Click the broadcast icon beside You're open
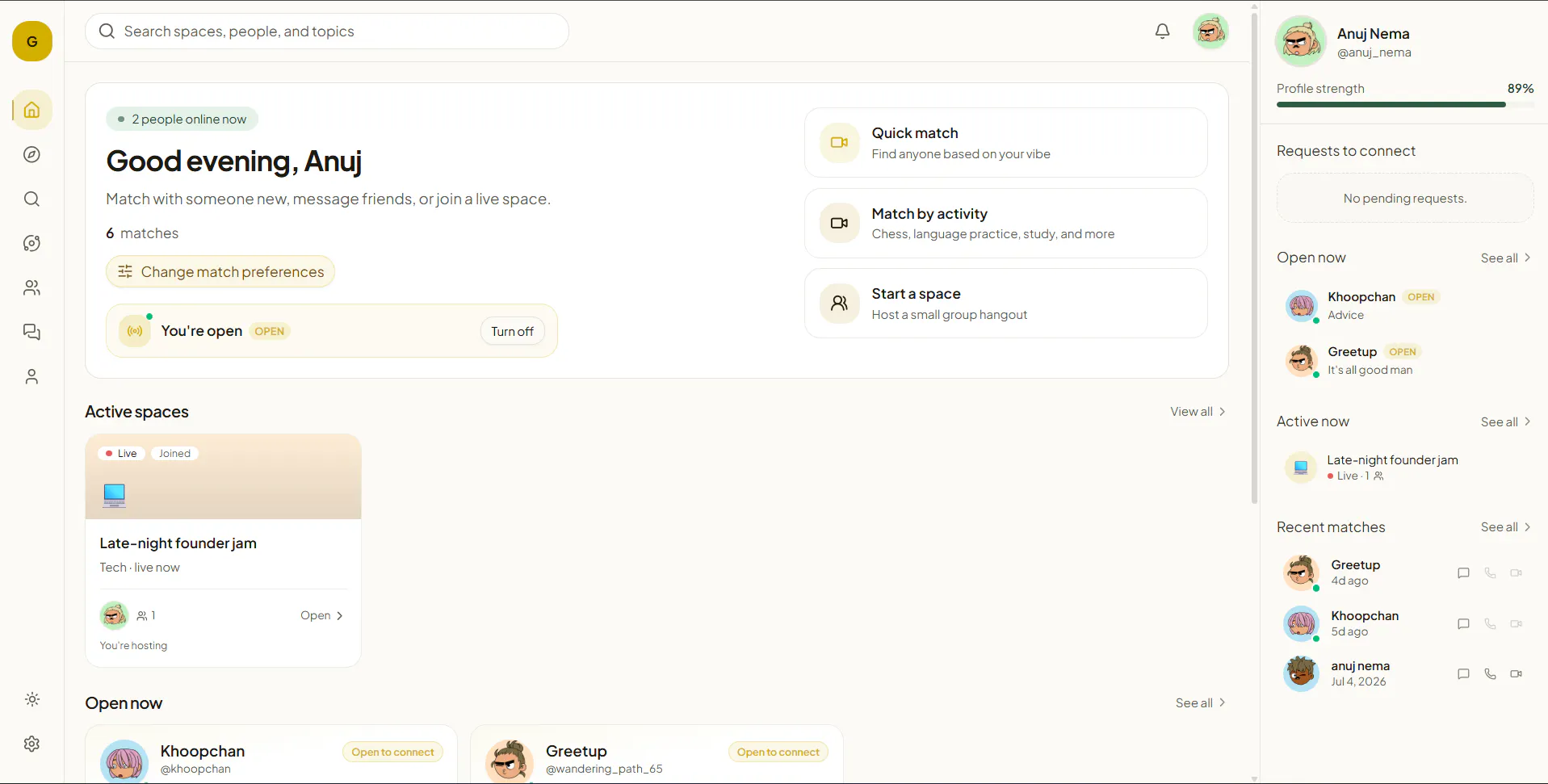Screen dimensions: 1548x784 point(135,331)
